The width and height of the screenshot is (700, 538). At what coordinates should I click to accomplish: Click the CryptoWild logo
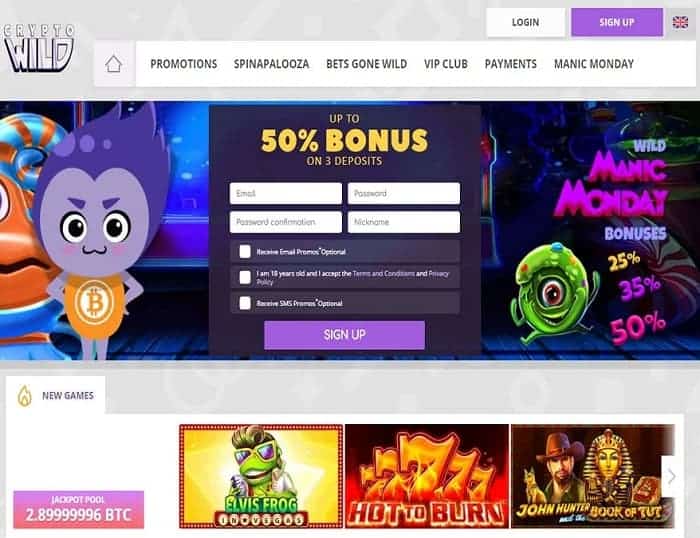pos(38,48)
